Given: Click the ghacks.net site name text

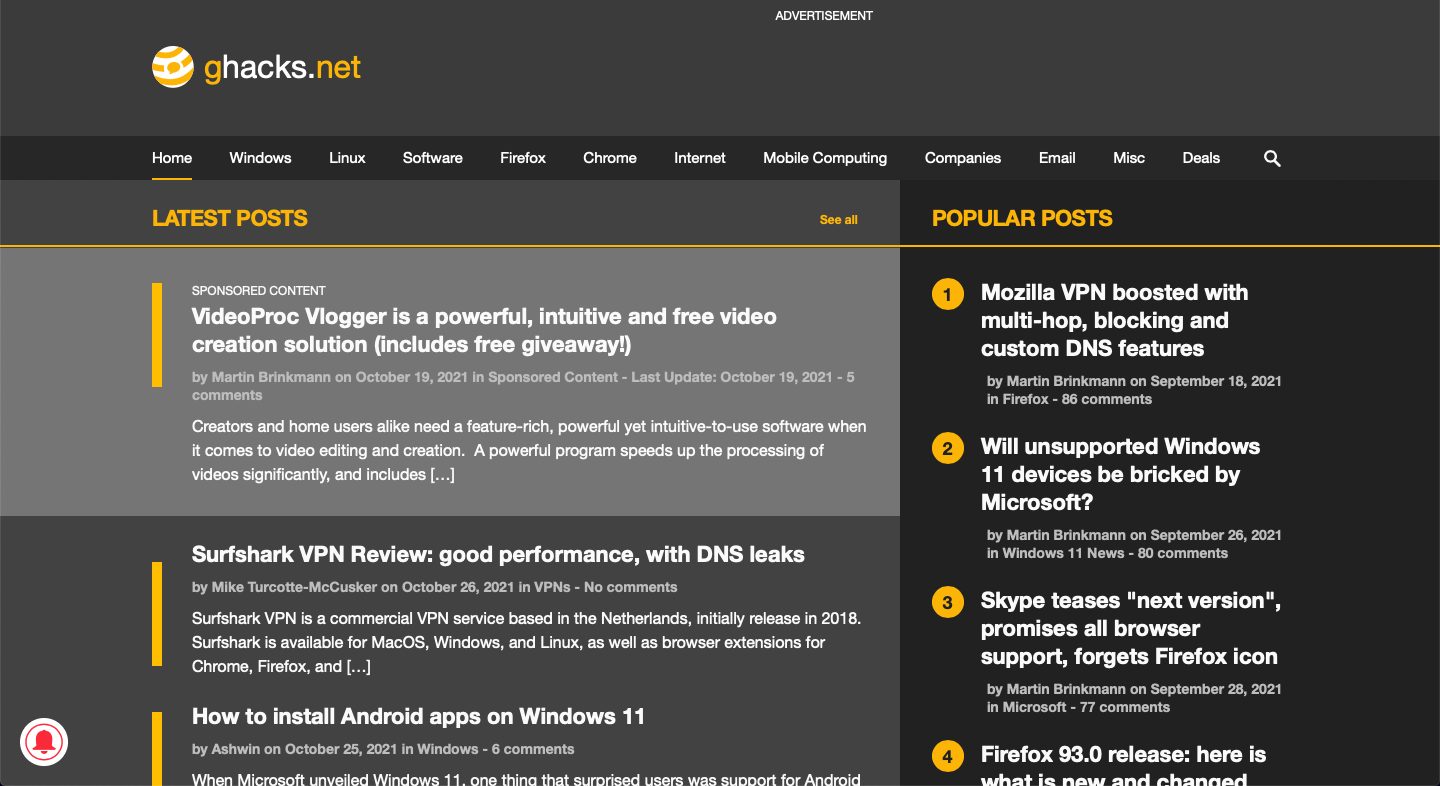Looking at the screenshot, I should coord(282,68).
